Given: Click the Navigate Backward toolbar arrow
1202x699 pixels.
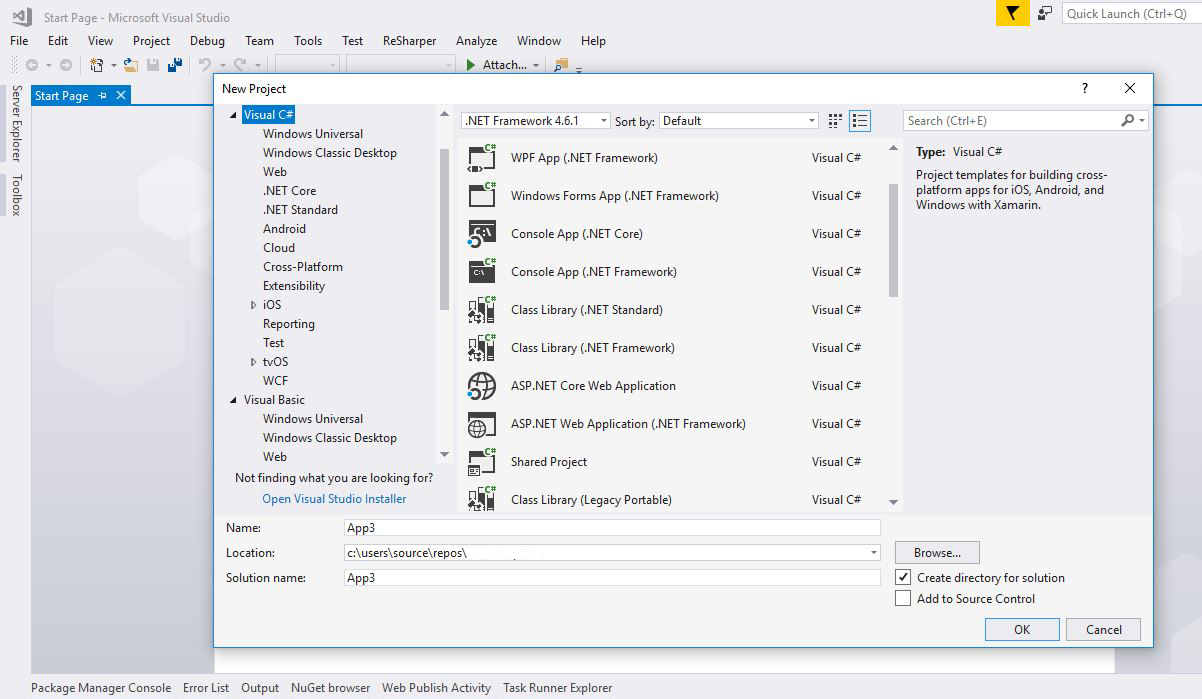Looking at the screenshot, I should click(32, 65).
